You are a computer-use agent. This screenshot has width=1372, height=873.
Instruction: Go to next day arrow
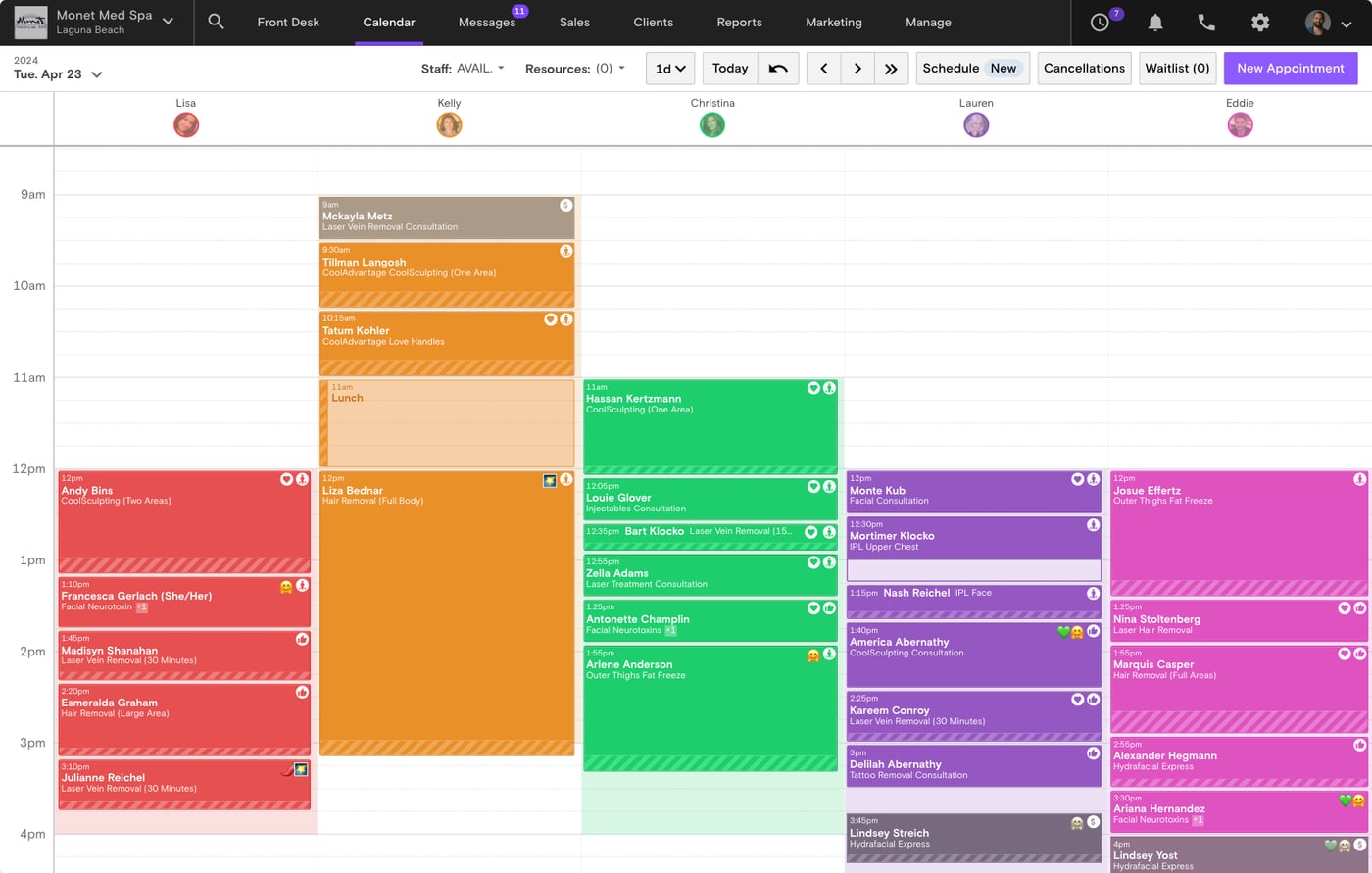(x=857, y=69)
